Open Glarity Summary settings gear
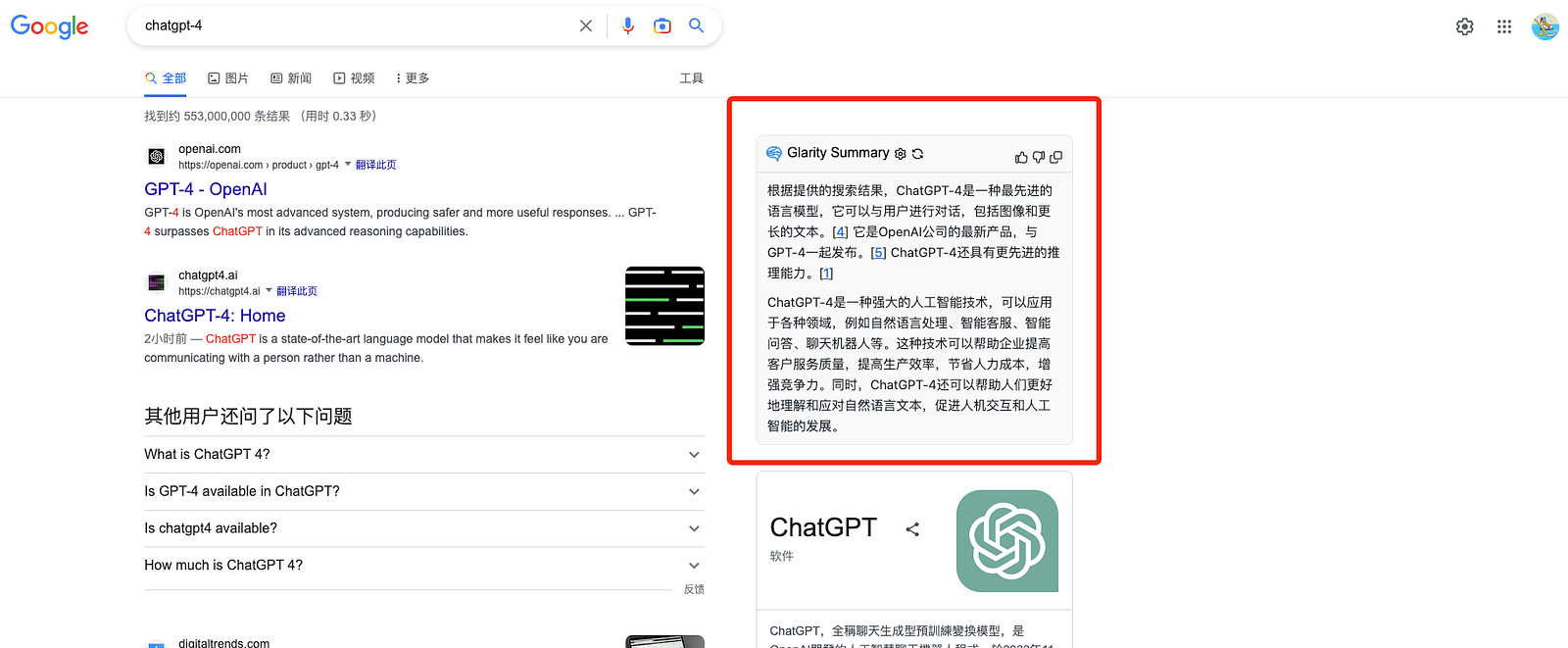Viewport: 1568px width, 648px height. coord(901,154)
